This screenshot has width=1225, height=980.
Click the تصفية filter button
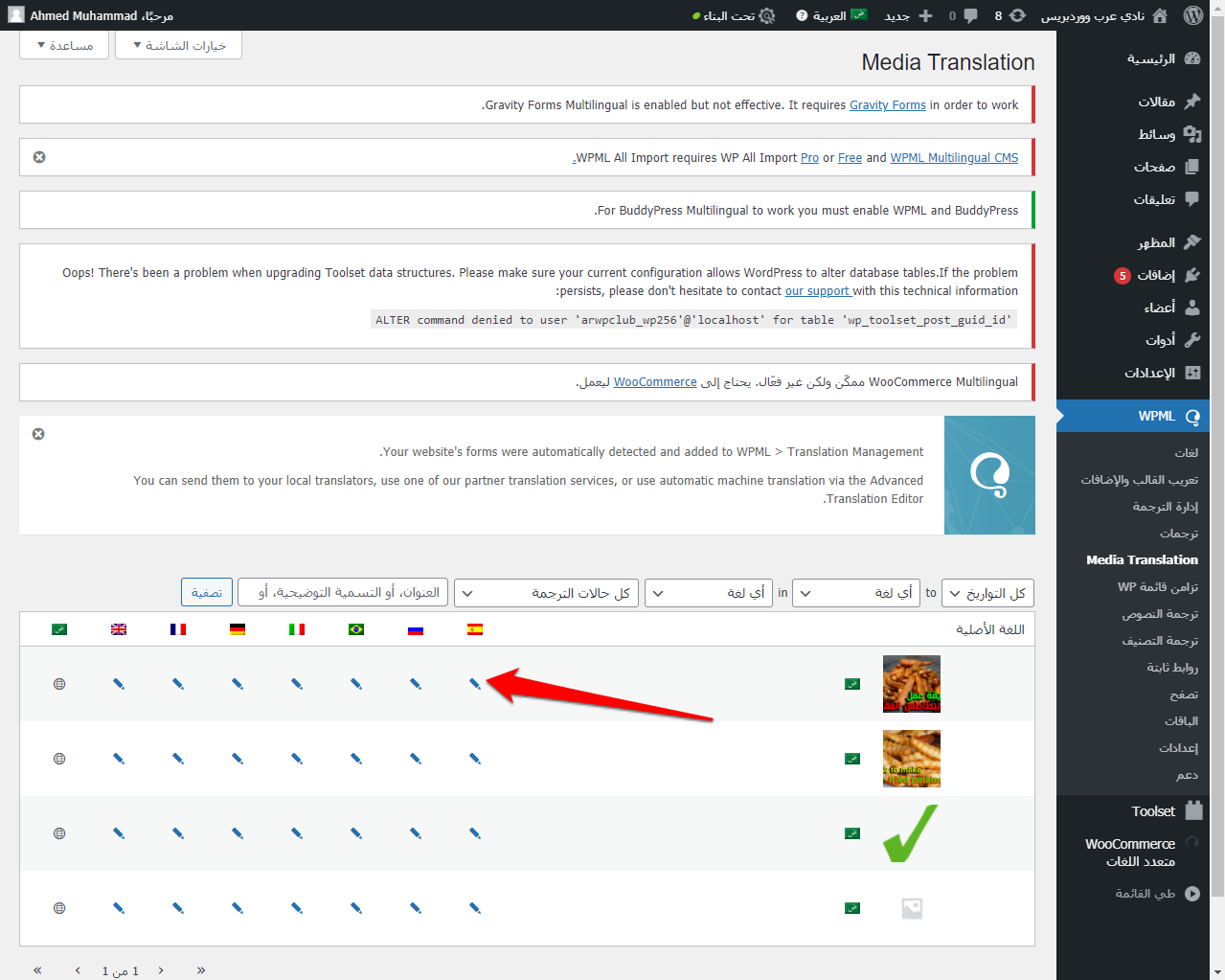[x=207, y=592]
